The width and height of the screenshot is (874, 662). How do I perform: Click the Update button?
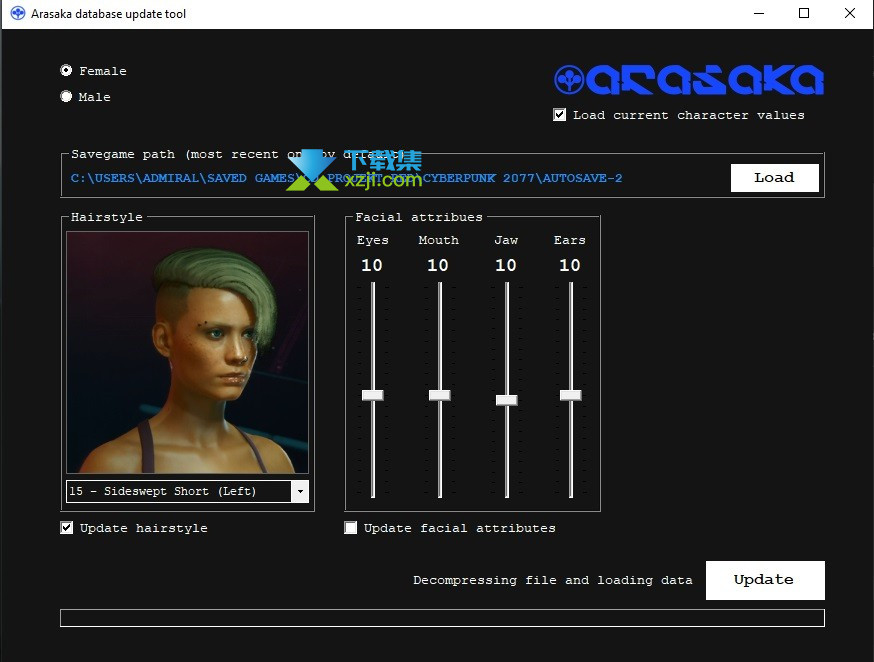(765, 580)
